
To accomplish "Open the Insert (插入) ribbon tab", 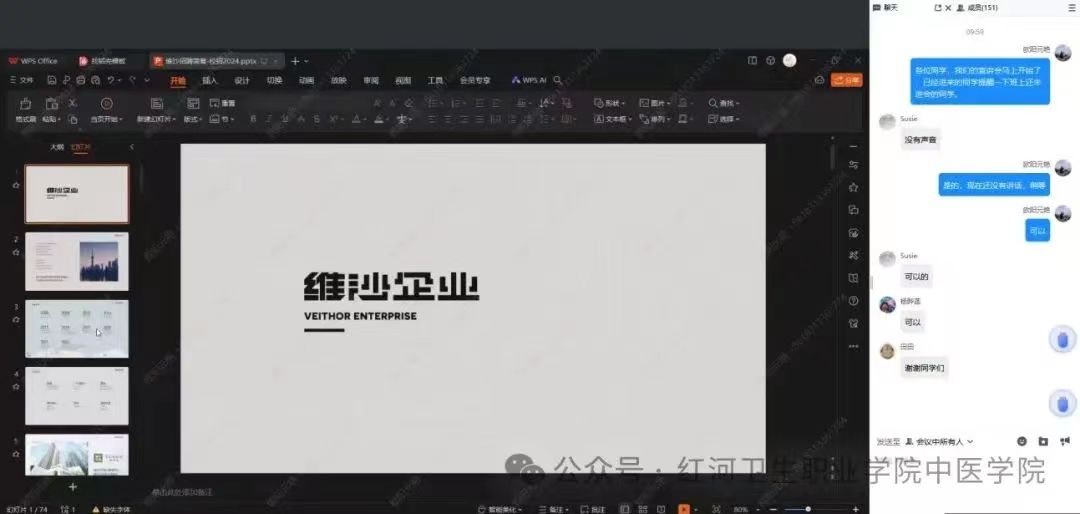I will pos(209,80).
